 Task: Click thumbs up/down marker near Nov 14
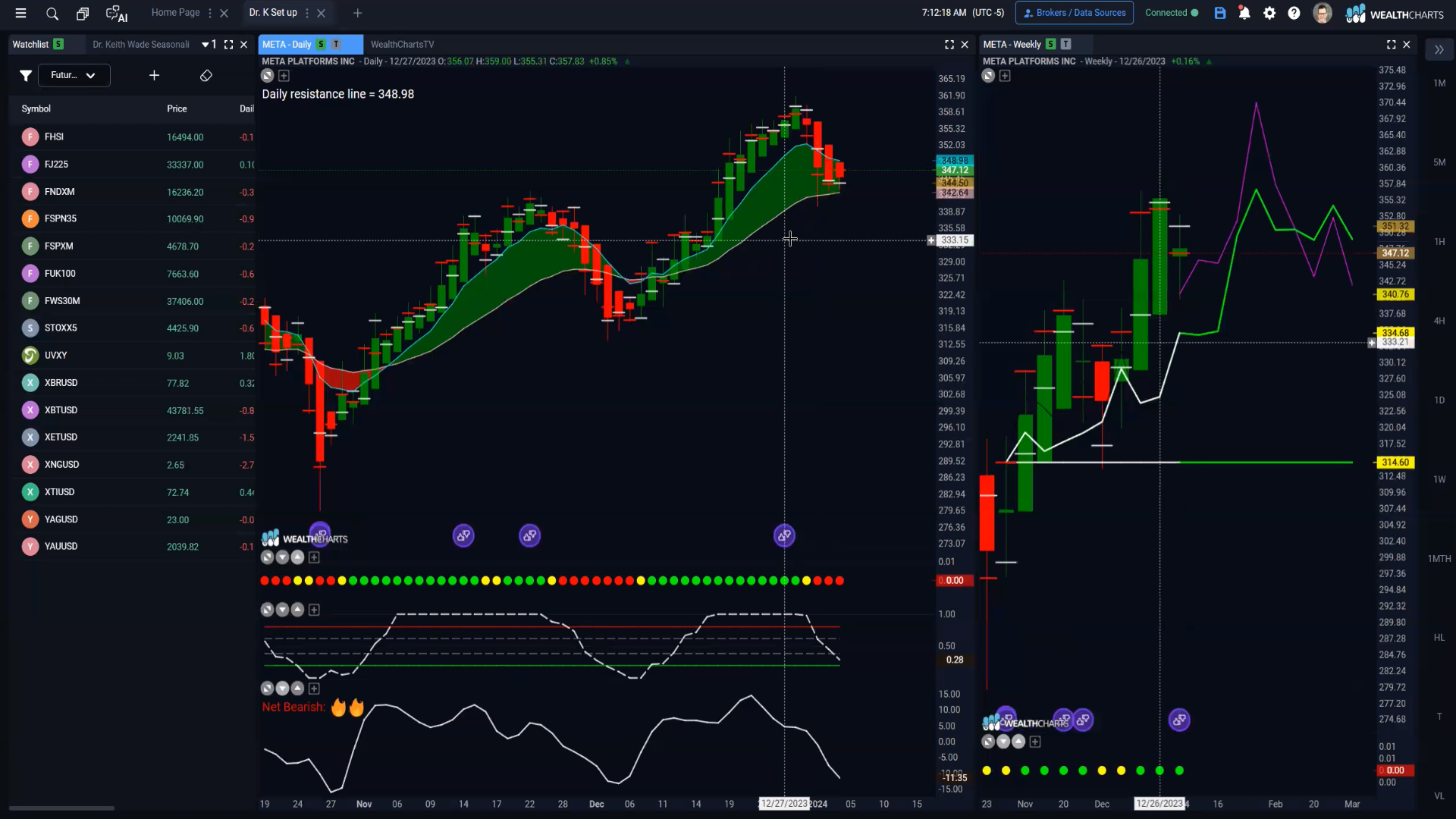(463, 536)
